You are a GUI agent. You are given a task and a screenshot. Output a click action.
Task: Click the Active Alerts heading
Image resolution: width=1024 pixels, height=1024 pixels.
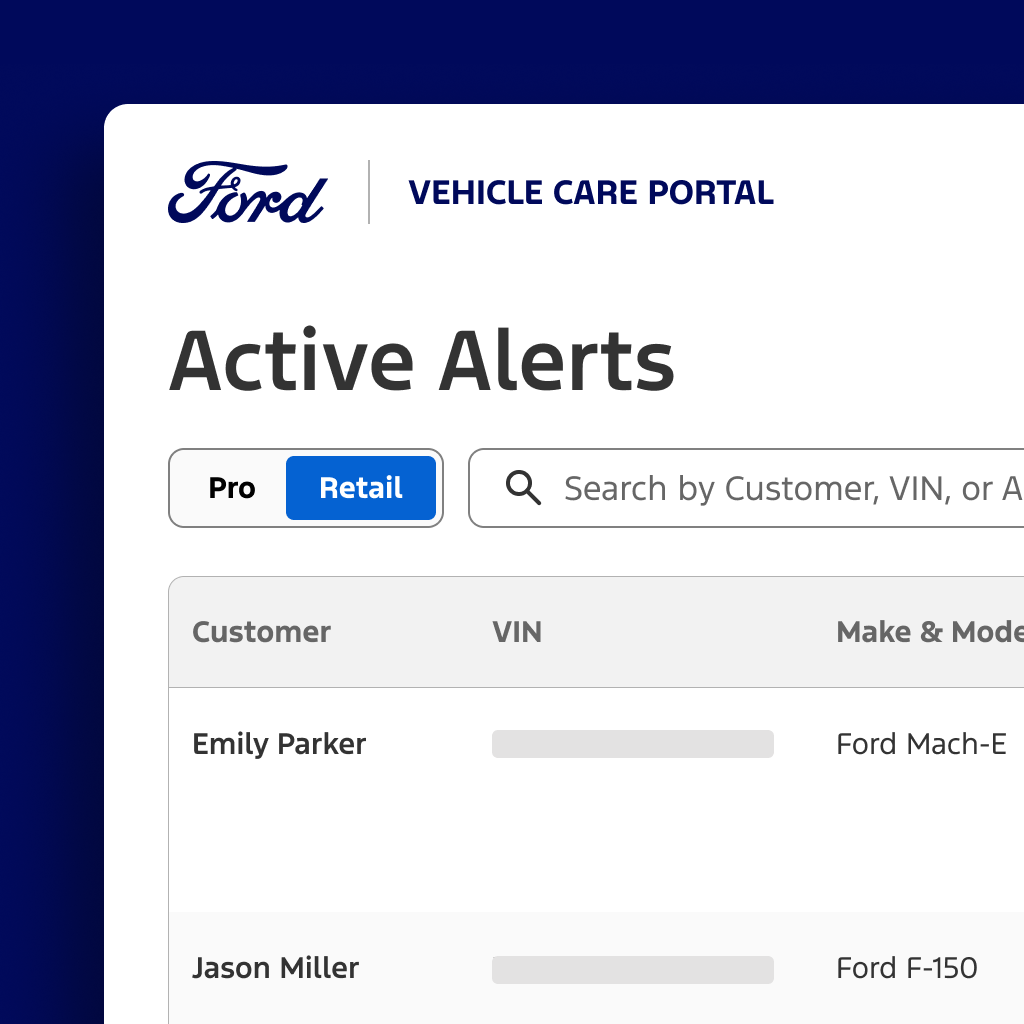[x=422, y=360]
